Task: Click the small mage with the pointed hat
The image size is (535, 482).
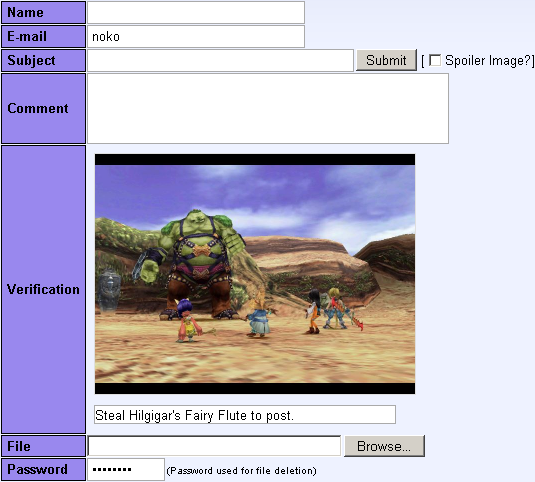Action: (x=259, y=314)
